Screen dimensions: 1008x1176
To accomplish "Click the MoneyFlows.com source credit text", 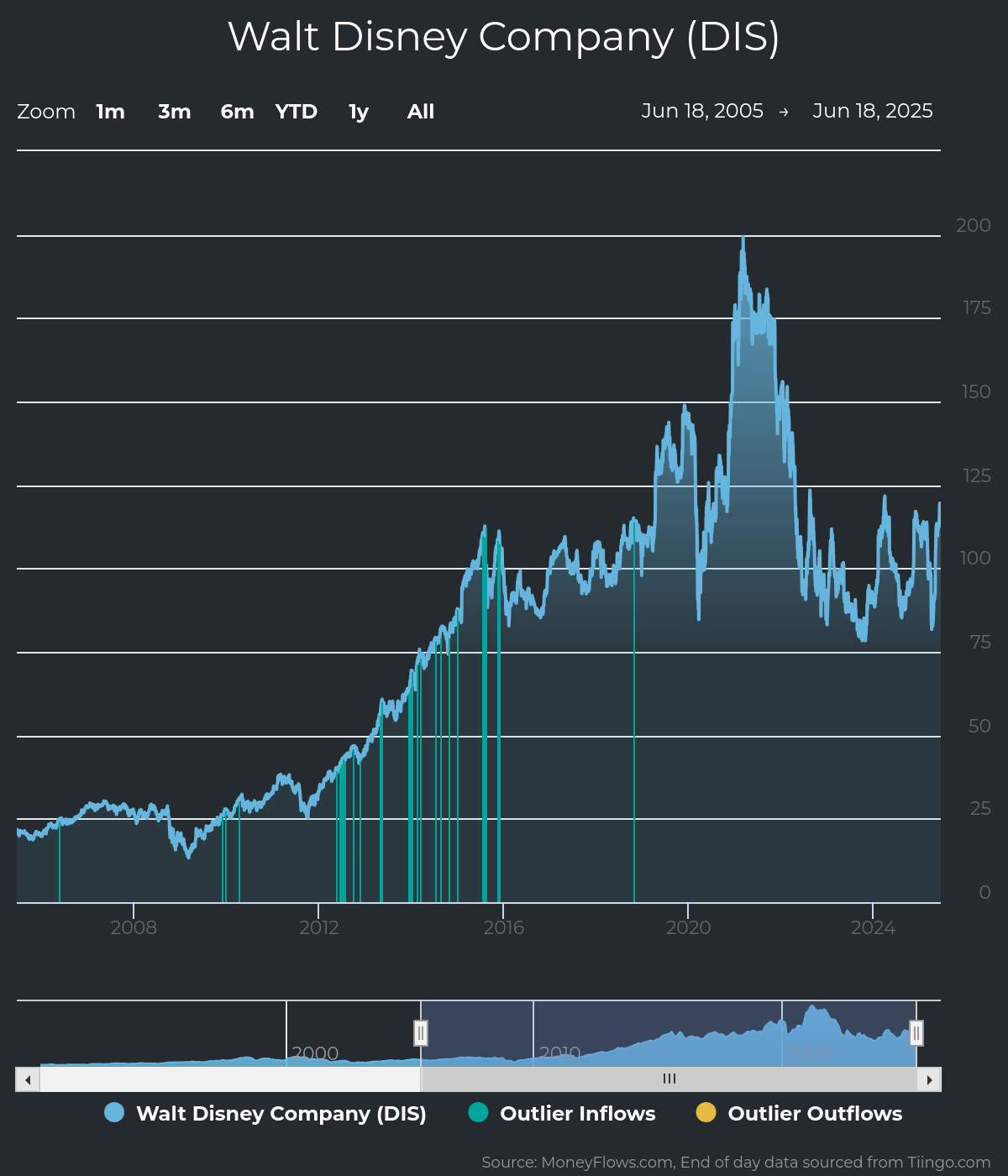I will pyautogui.click(x=736, y=1163).
